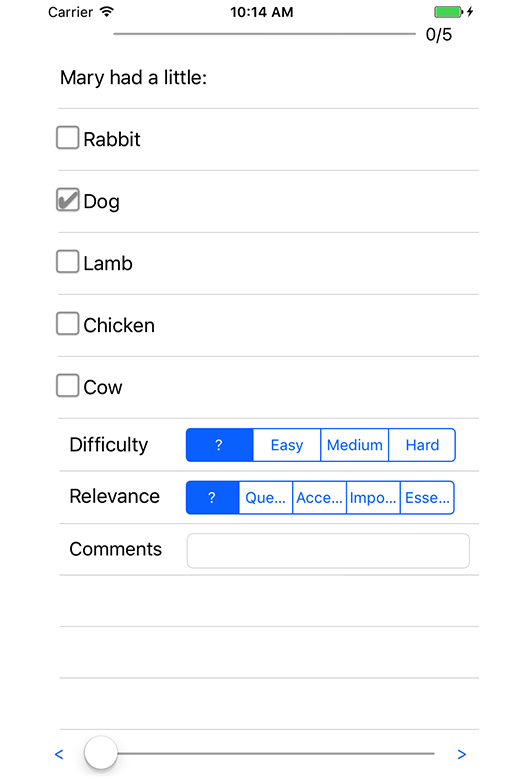Select the '?' relevance segment
The height and width of the screenshot is (780, 520).
pyautogui.click(x=212, y=497)
